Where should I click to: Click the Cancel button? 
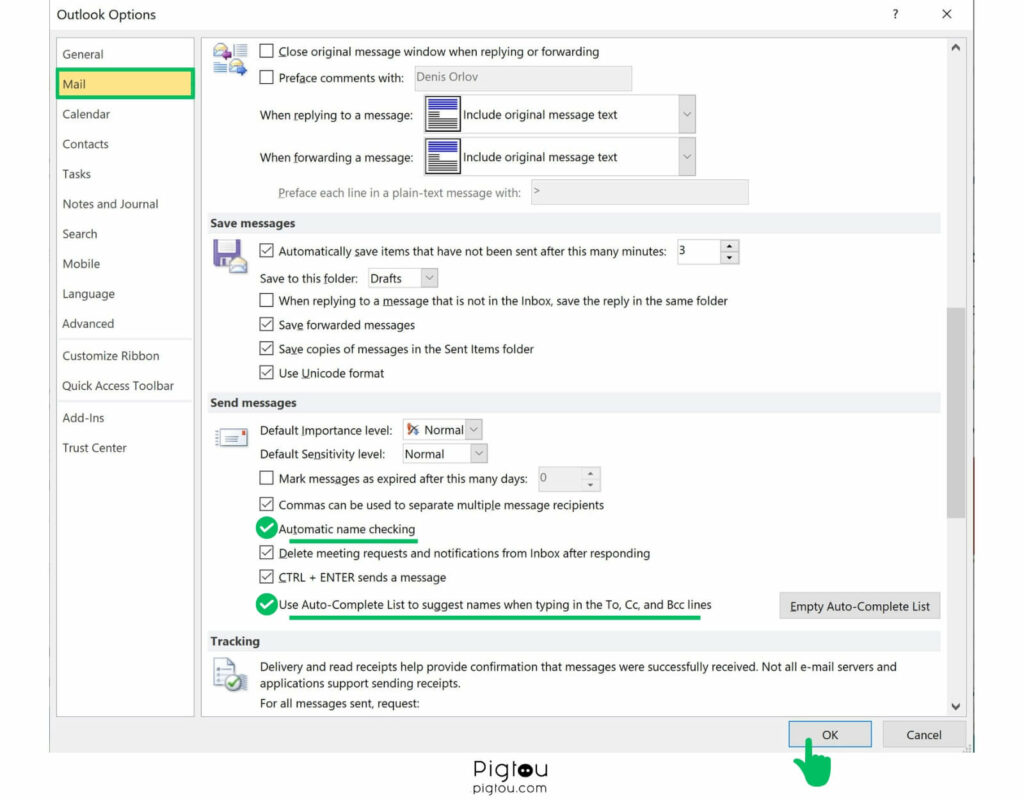click(923, 734)
